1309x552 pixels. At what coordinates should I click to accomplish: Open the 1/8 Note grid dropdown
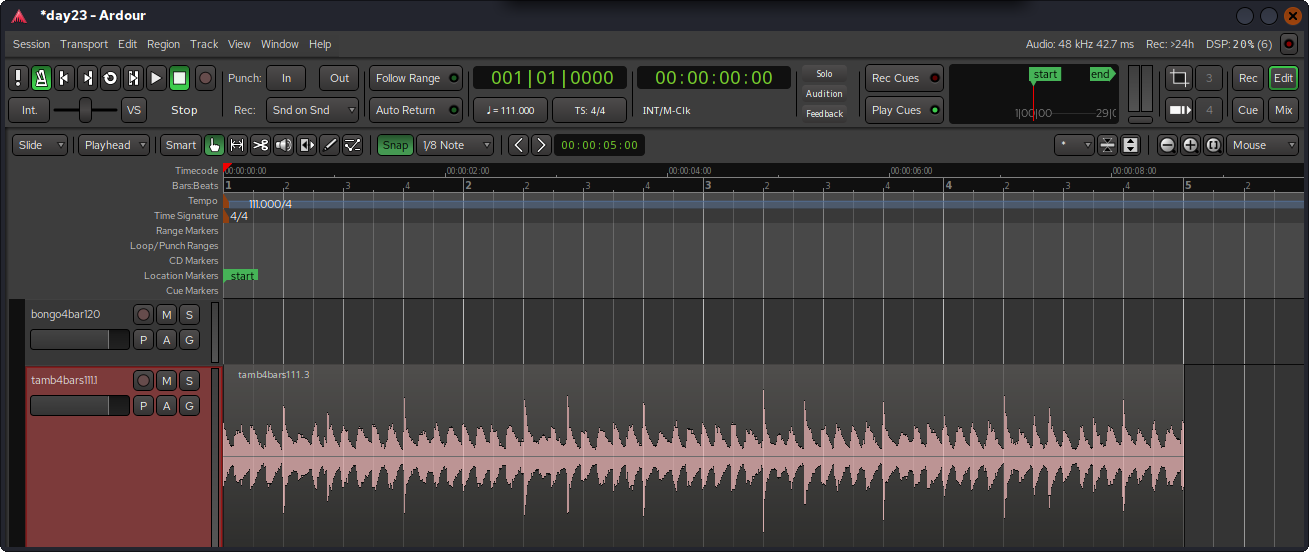click(455, 145)
